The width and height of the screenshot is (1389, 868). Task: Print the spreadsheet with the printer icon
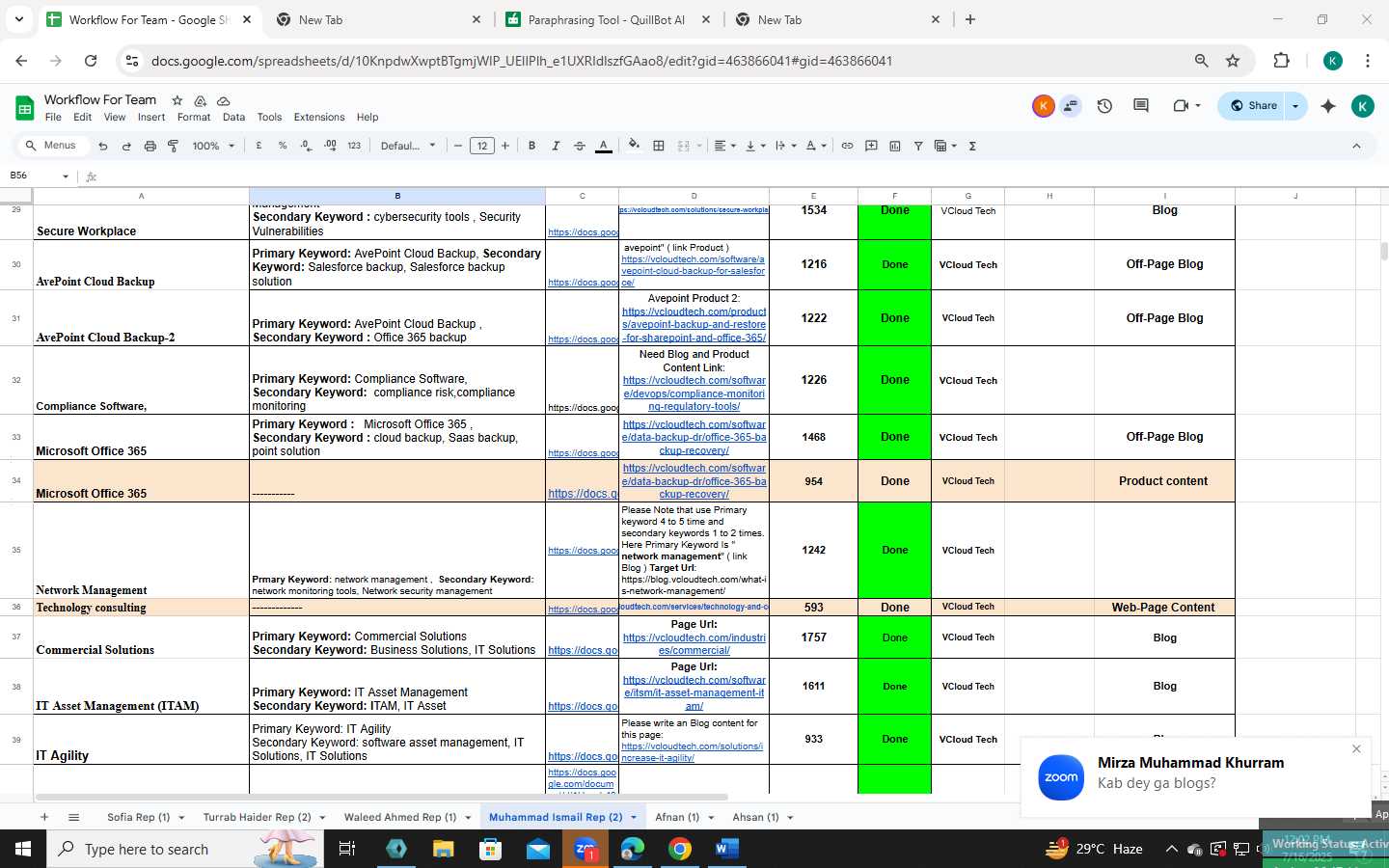coord(150,146)
